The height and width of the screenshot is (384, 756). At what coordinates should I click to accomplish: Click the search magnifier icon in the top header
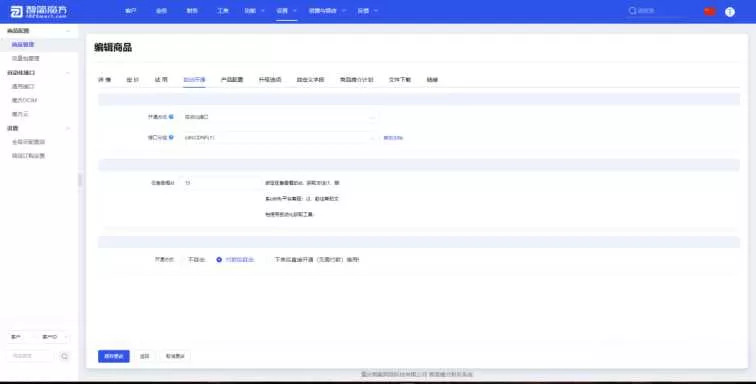(x=632, y=11)
